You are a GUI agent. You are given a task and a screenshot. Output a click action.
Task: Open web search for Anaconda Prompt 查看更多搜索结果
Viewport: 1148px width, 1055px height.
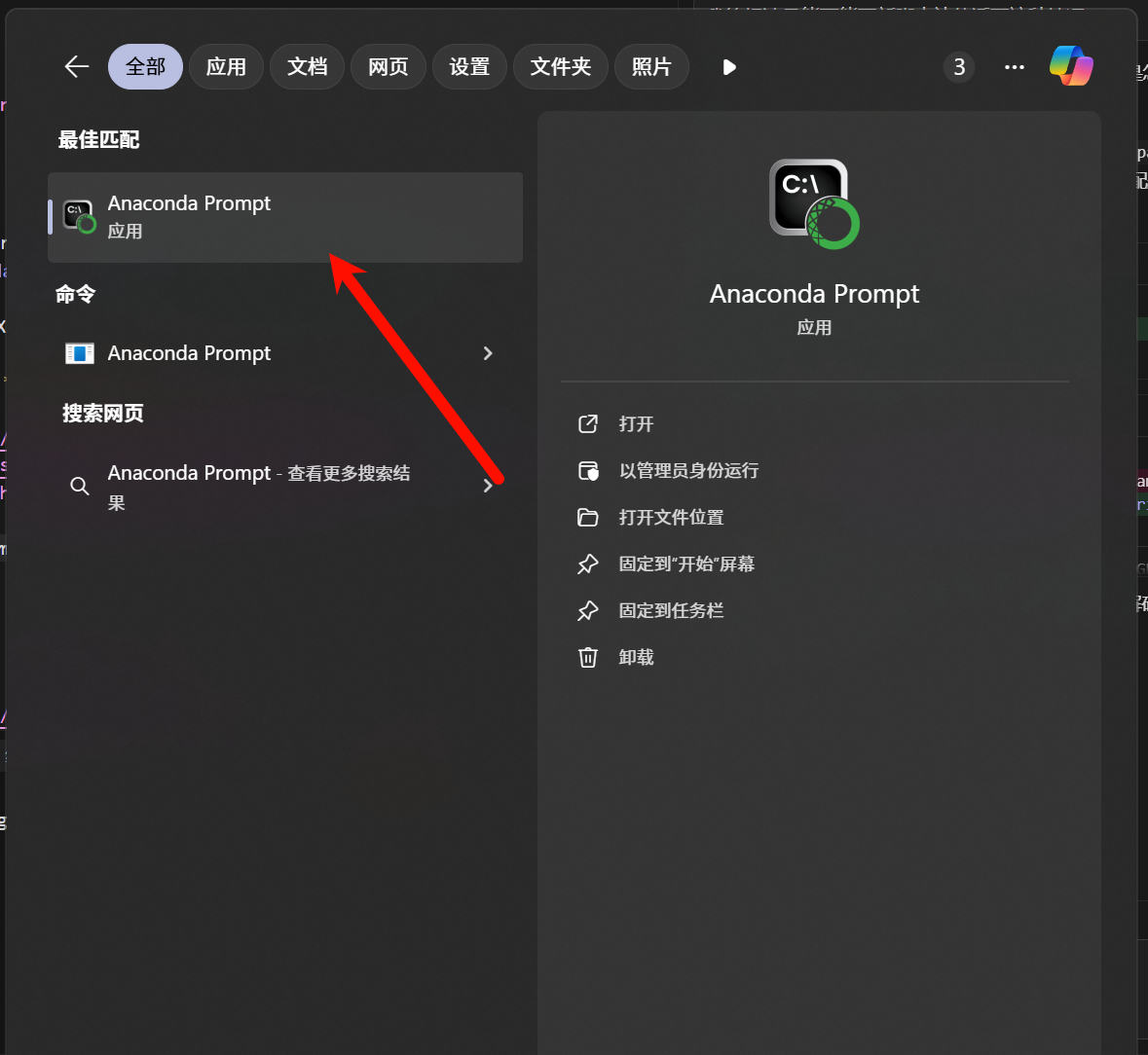284,486
